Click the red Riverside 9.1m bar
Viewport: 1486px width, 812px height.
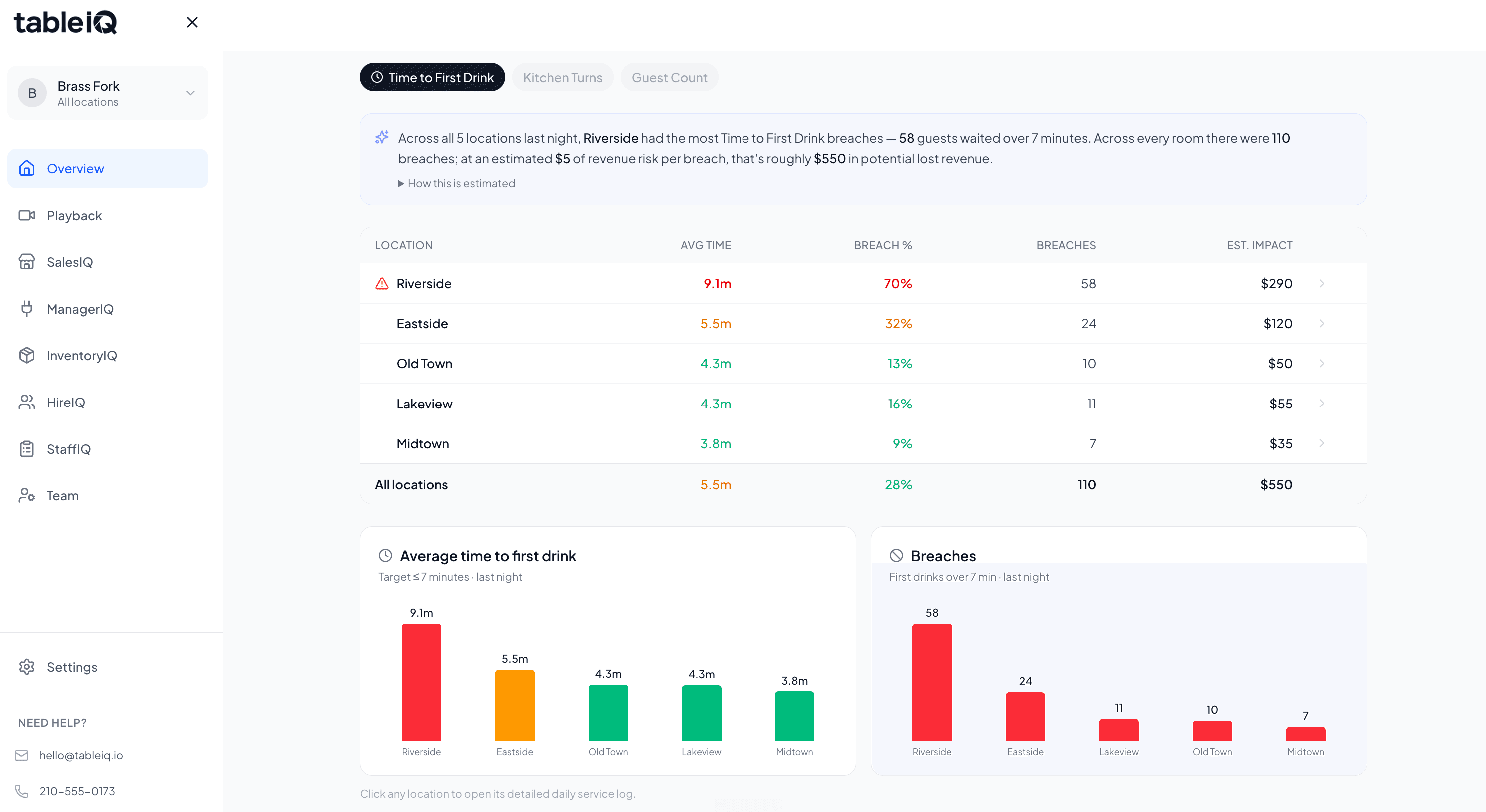tap(421, 682)
